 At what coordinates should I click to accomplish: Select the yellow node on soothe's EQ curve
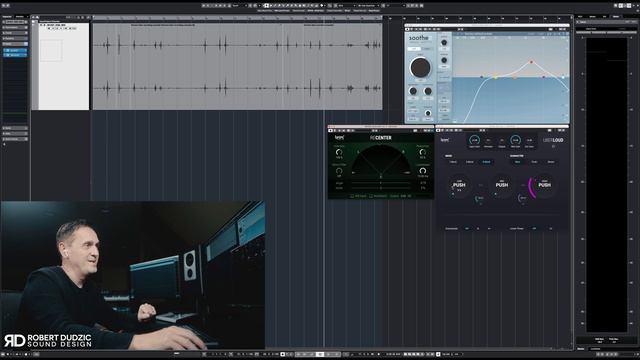[x=496, y=77]
